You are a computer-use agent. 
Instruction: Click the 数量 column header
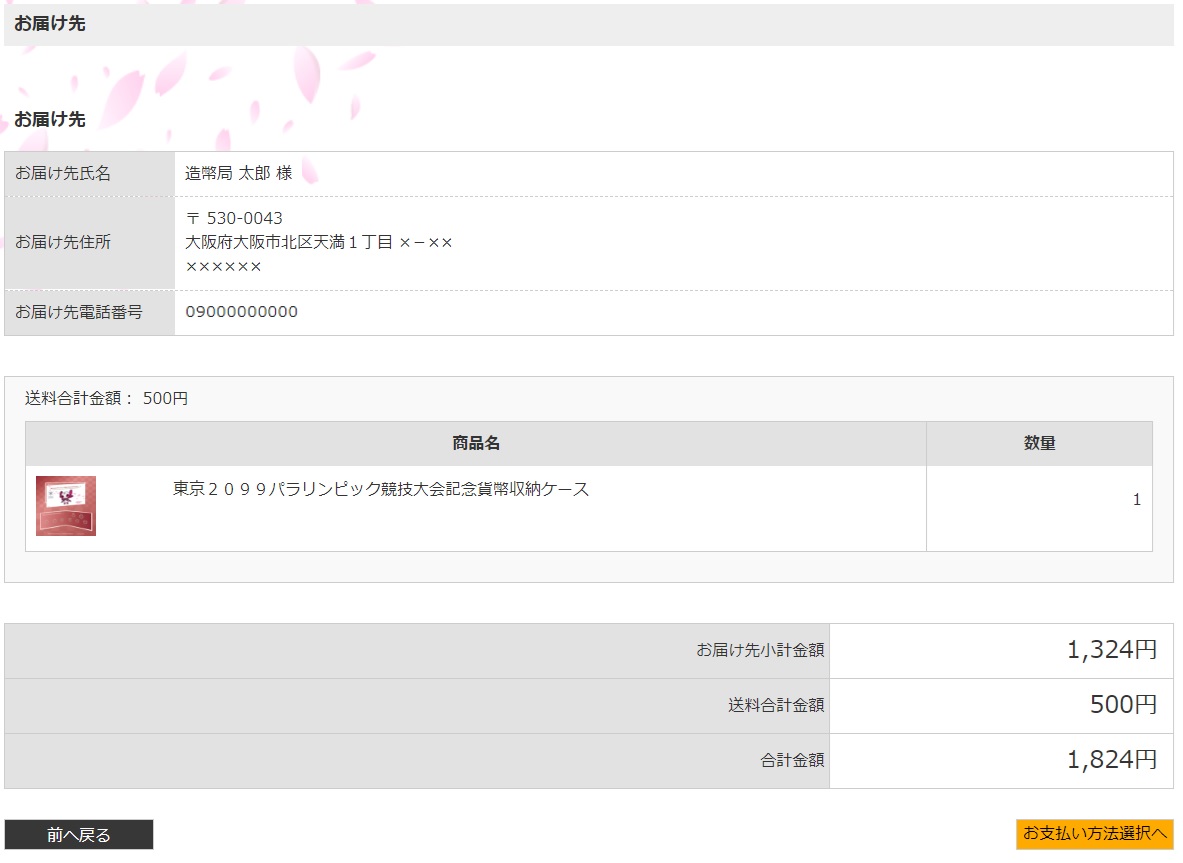(x=1039, y=443)
